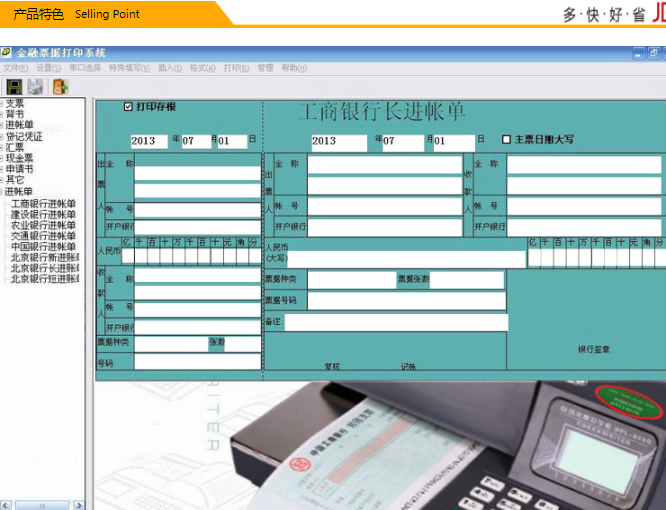Viewport: 666px width, 510px height.
Task: Click main form 出票人 帐号 field
Action: 385,206
